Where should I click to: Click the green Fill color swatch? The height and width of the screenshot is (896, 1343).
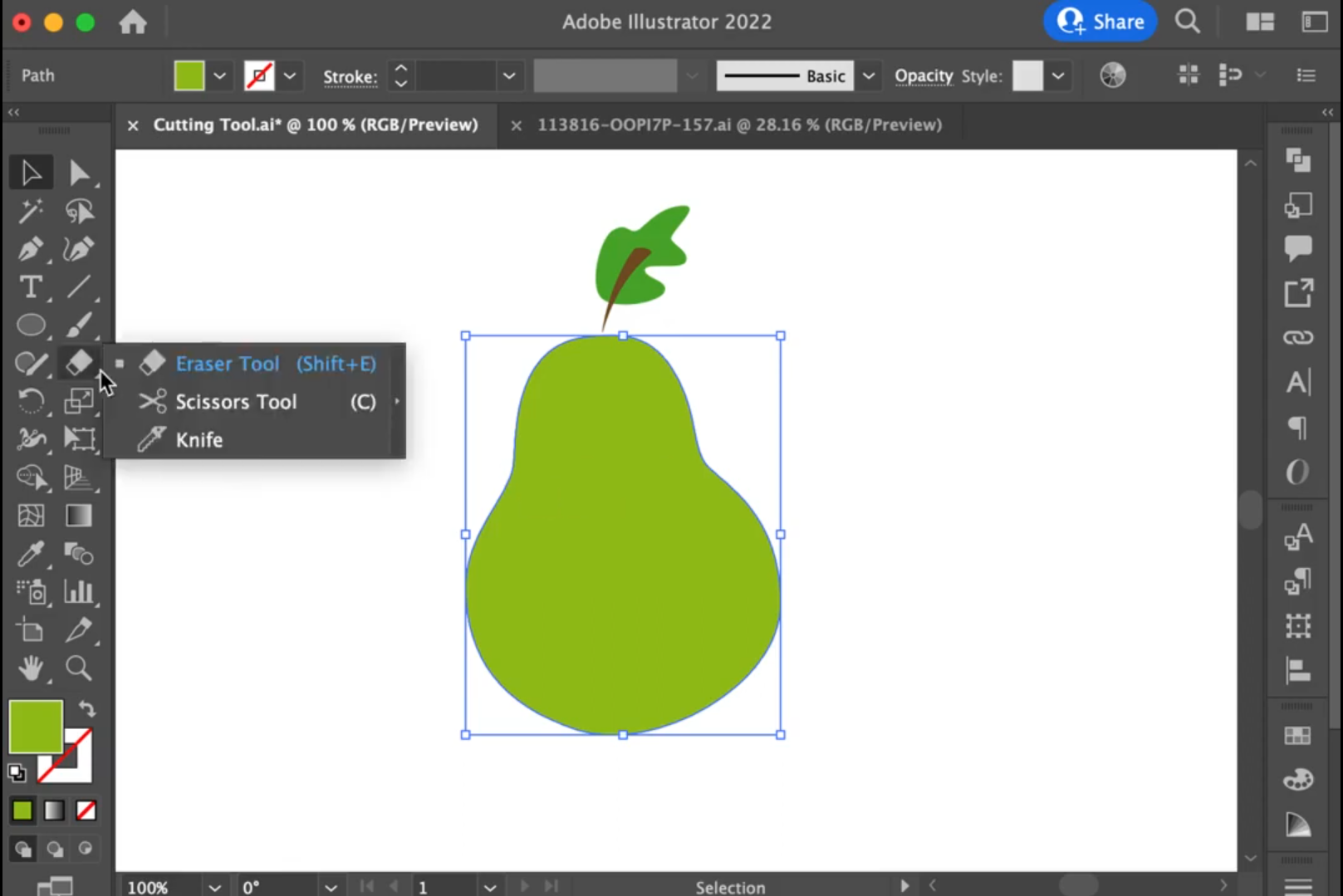click(x=36, y=727)
